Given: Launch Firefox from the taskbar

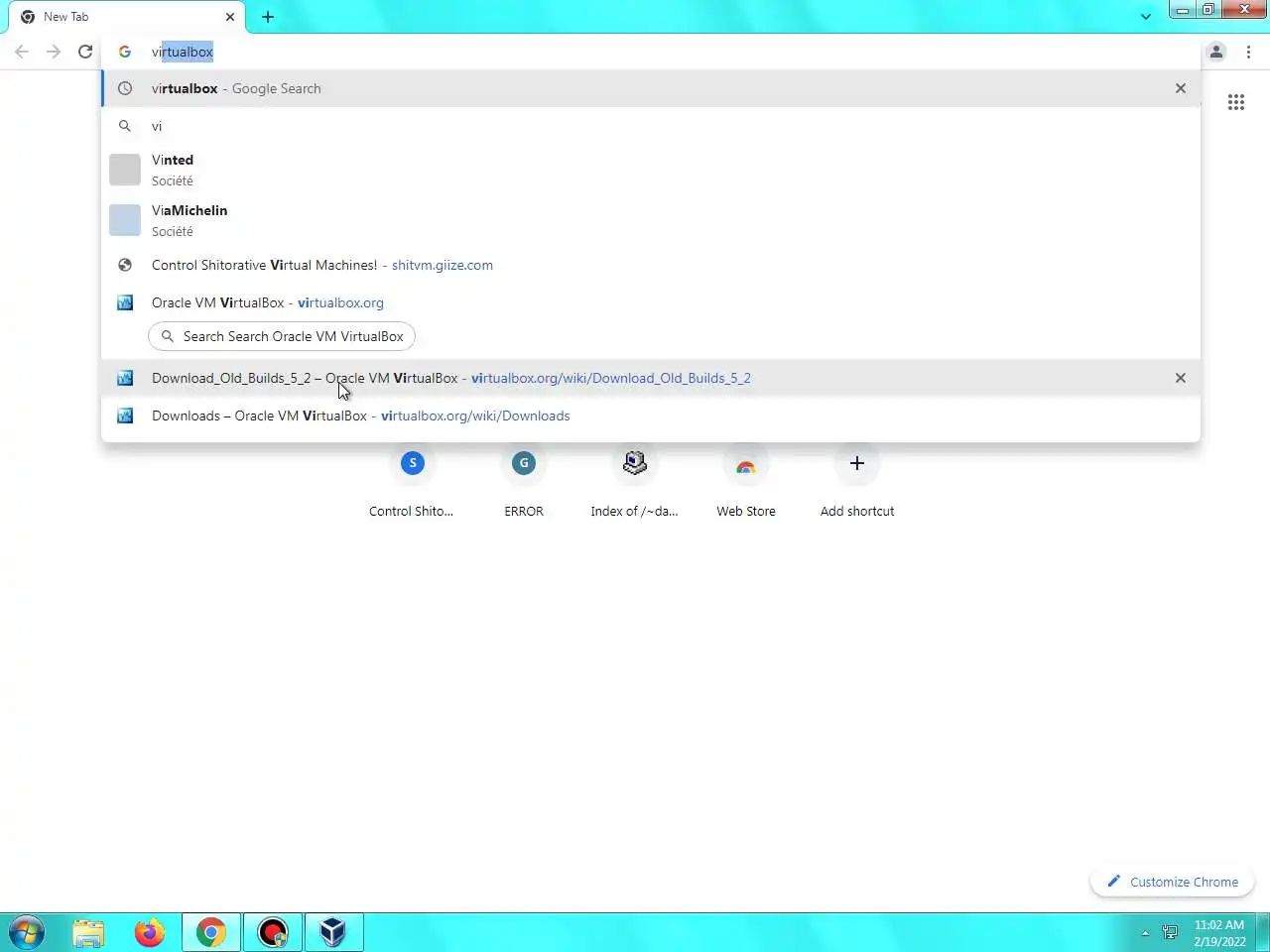Looking at the screenshot, I should pos(150,932).
